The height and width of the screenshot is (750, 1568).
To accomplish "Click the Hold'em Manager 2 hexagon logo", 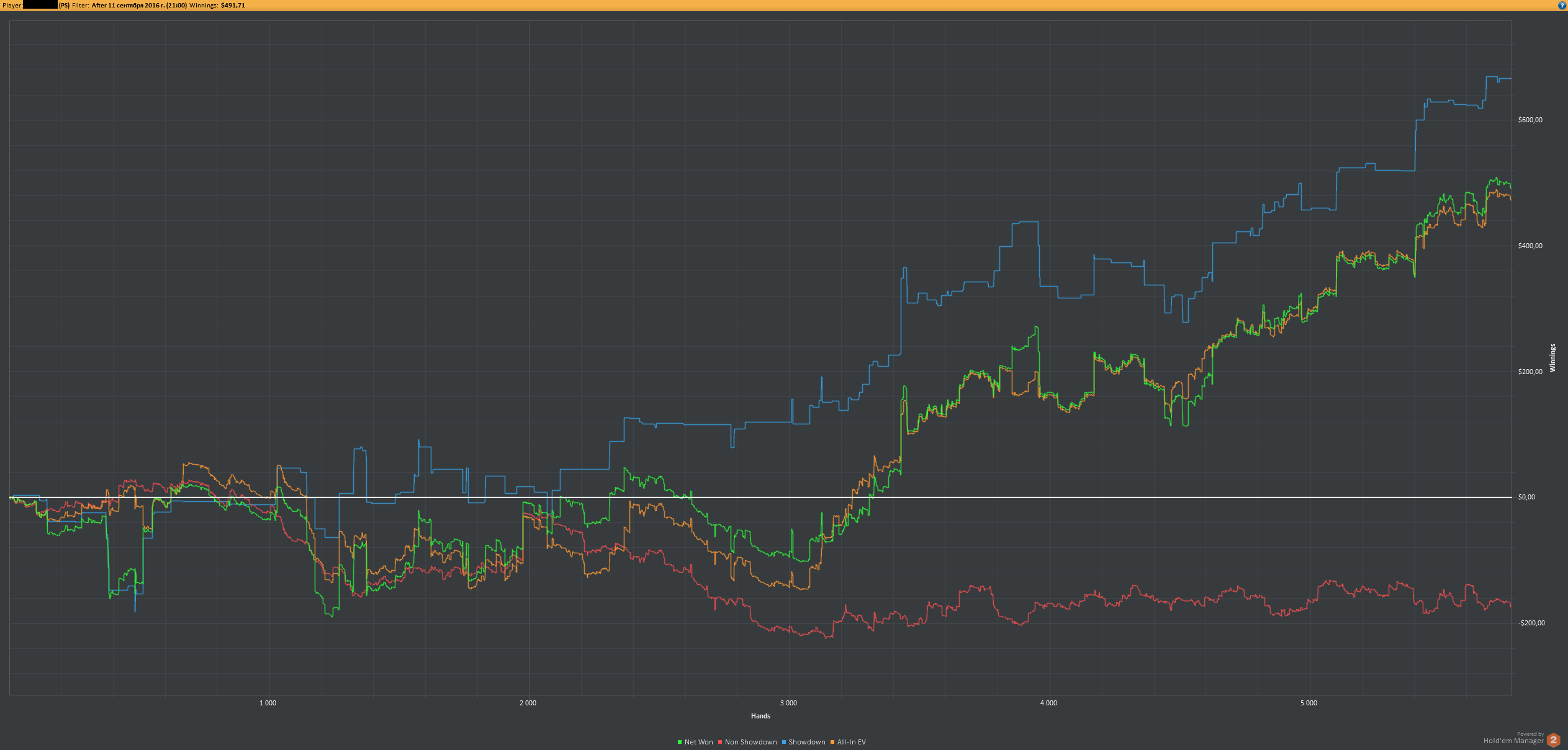I will point(1554,739).
